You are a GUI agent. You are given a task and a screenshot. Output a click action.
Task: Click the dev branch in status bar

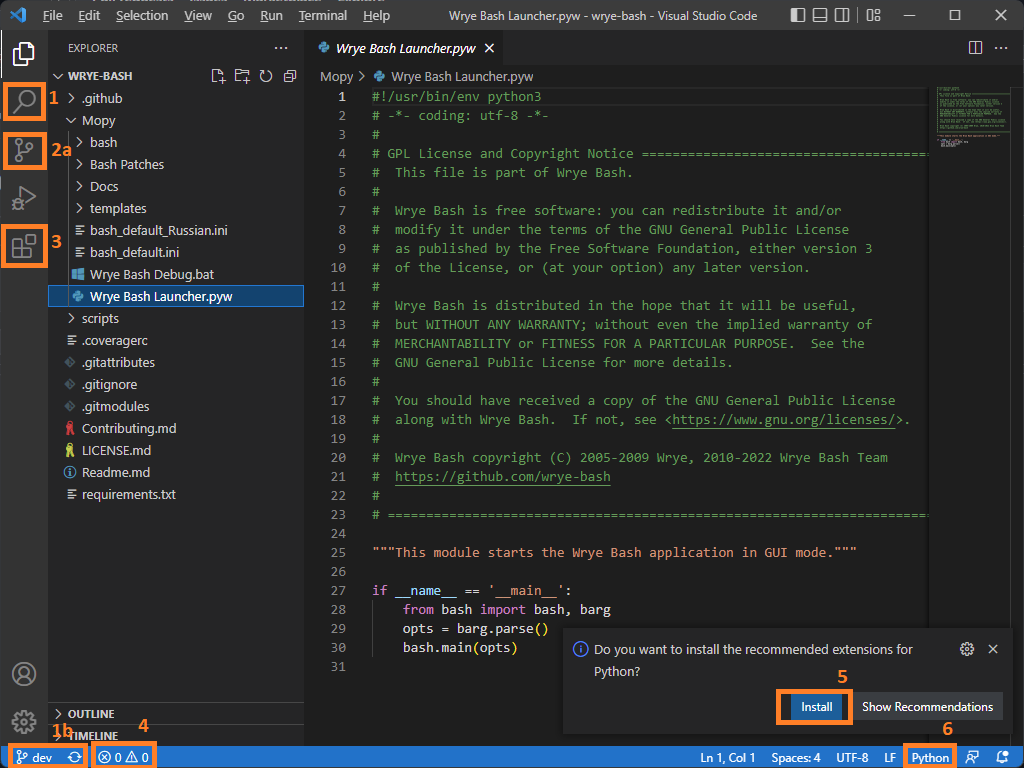(34, 757)
